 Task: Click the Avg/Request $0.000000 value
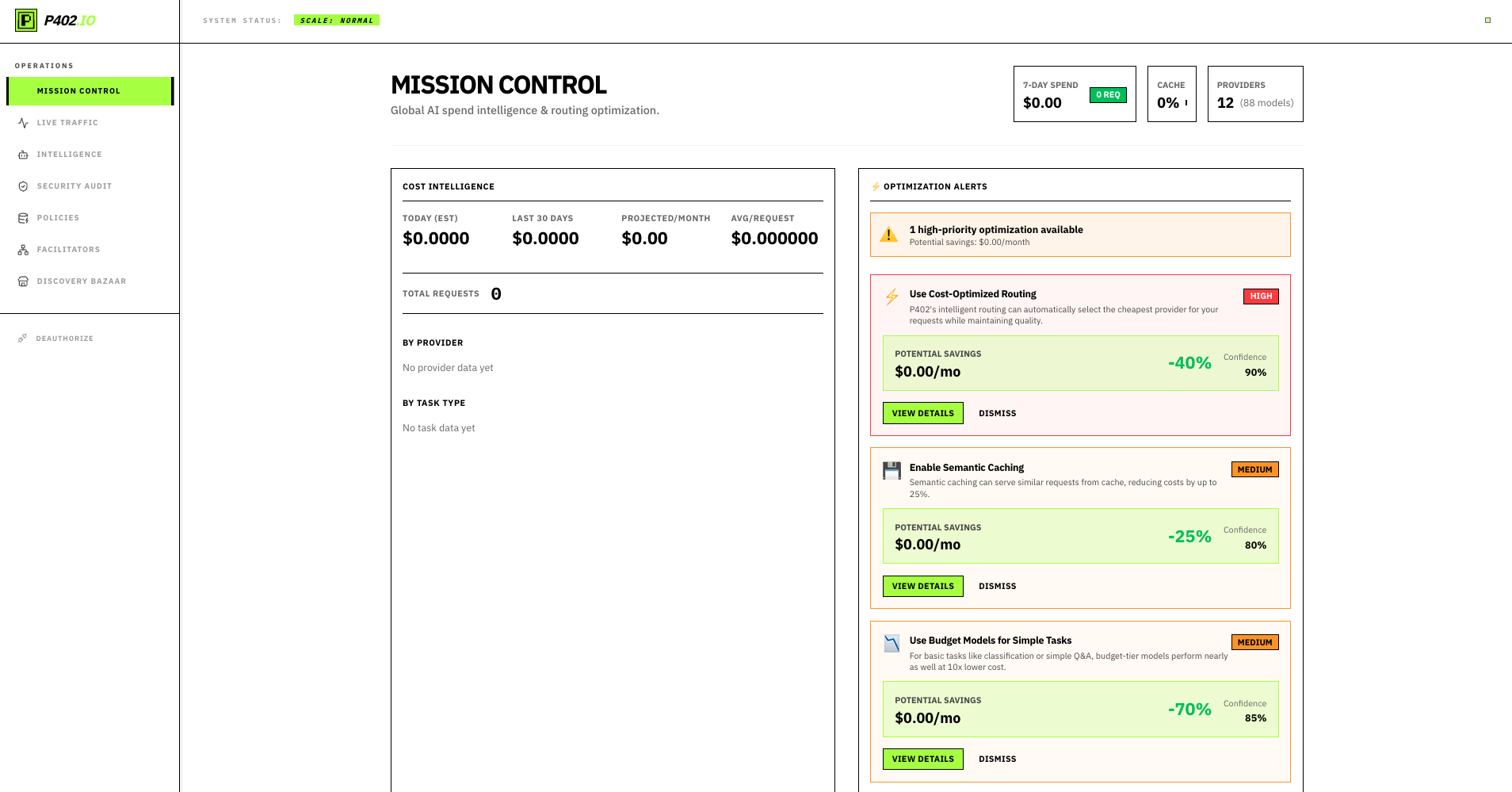pyautogui.click(x=774, y=239)
